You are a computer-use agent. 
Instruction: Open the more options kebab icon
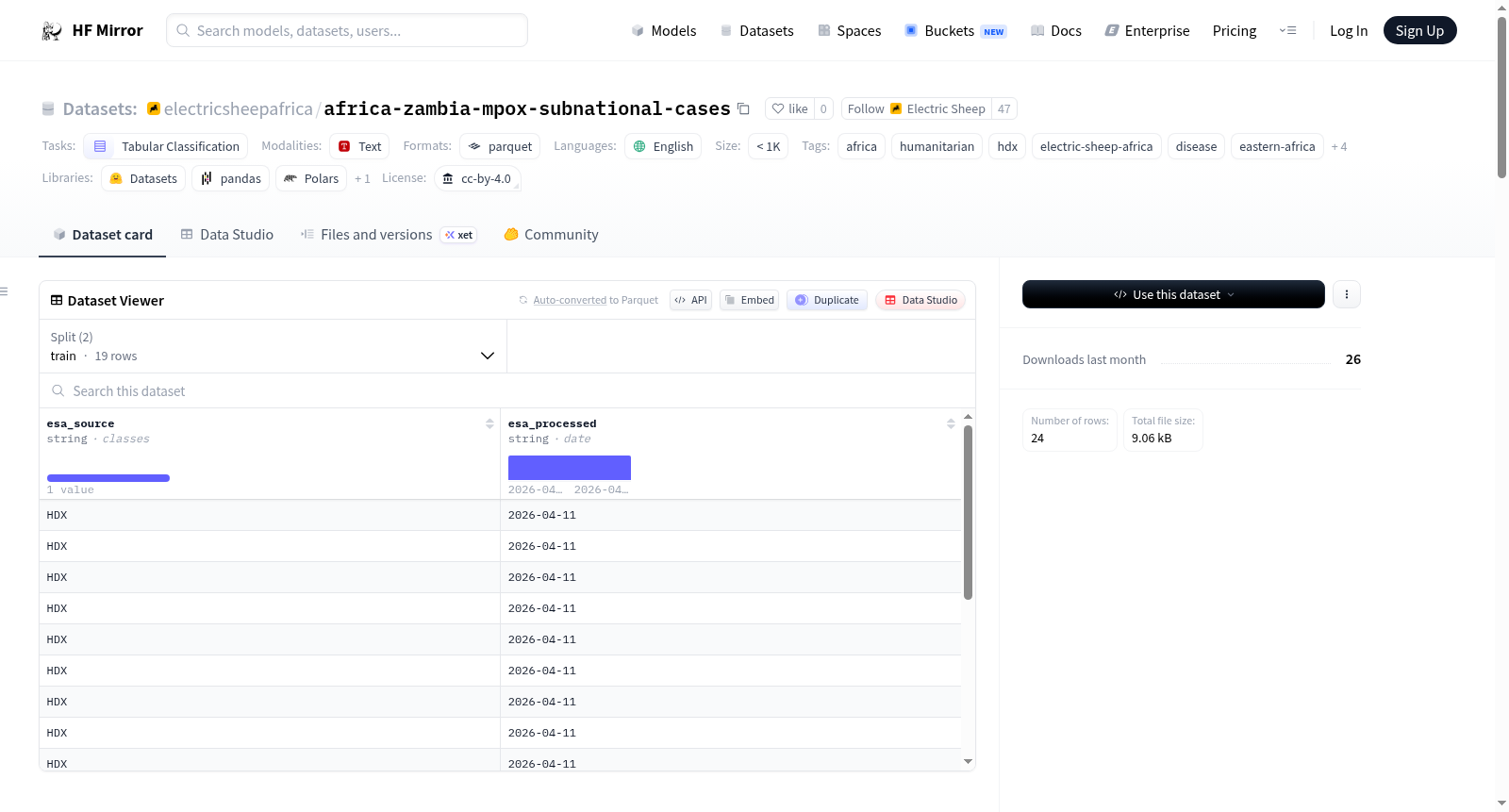[1347, 294]
